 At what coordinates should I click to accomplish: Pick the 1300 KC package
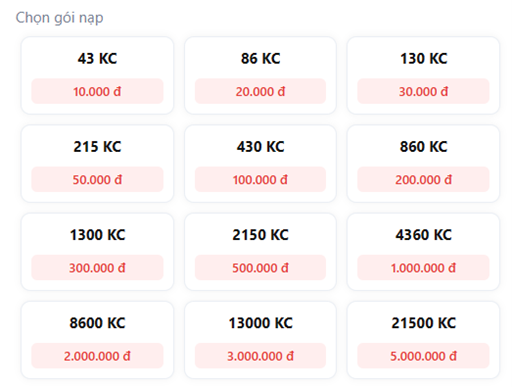97,252
